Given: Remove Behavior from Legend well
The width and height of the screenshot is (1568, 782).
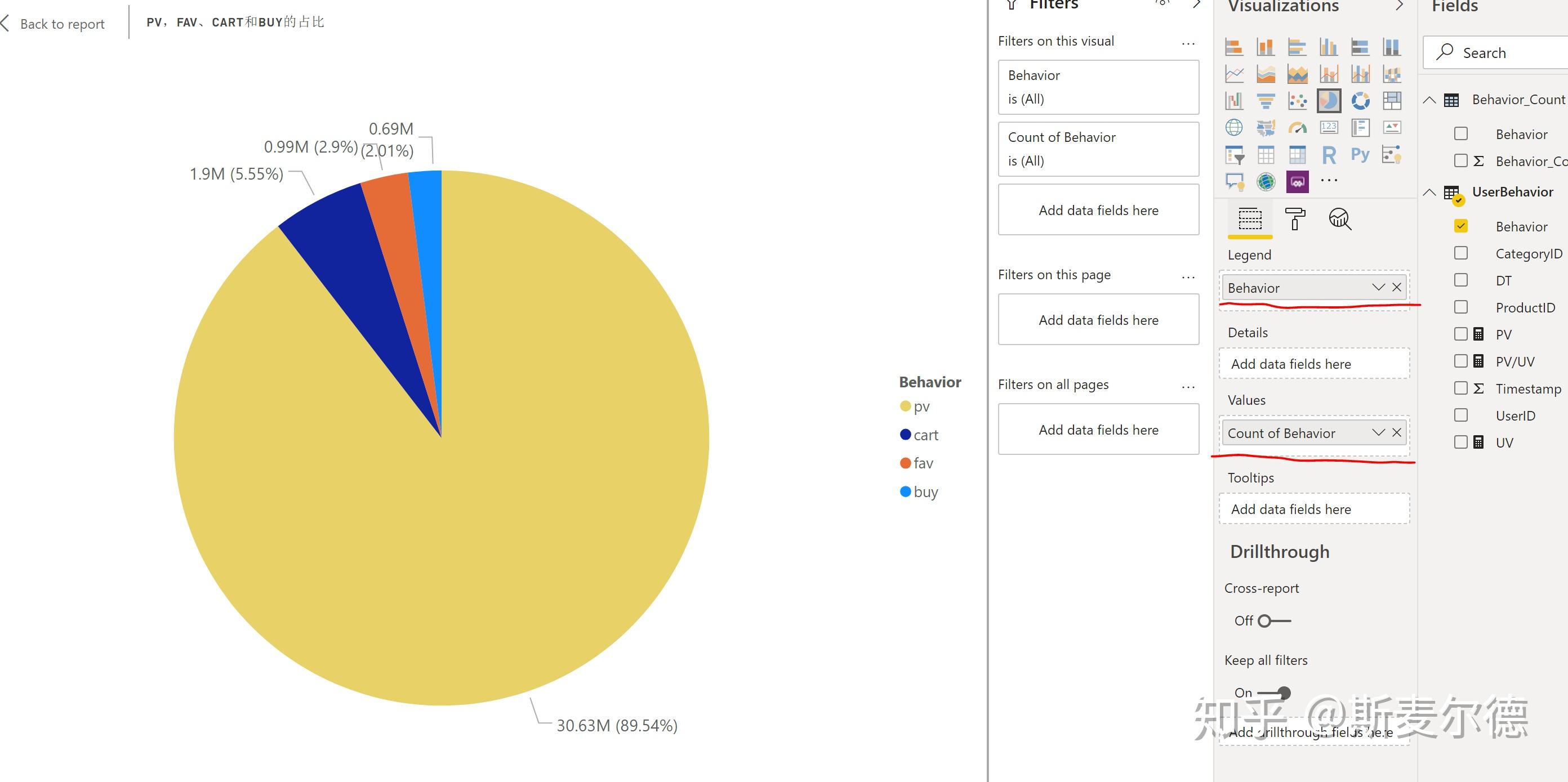Looking at the screenshot, I should (x=1397, y=287).
